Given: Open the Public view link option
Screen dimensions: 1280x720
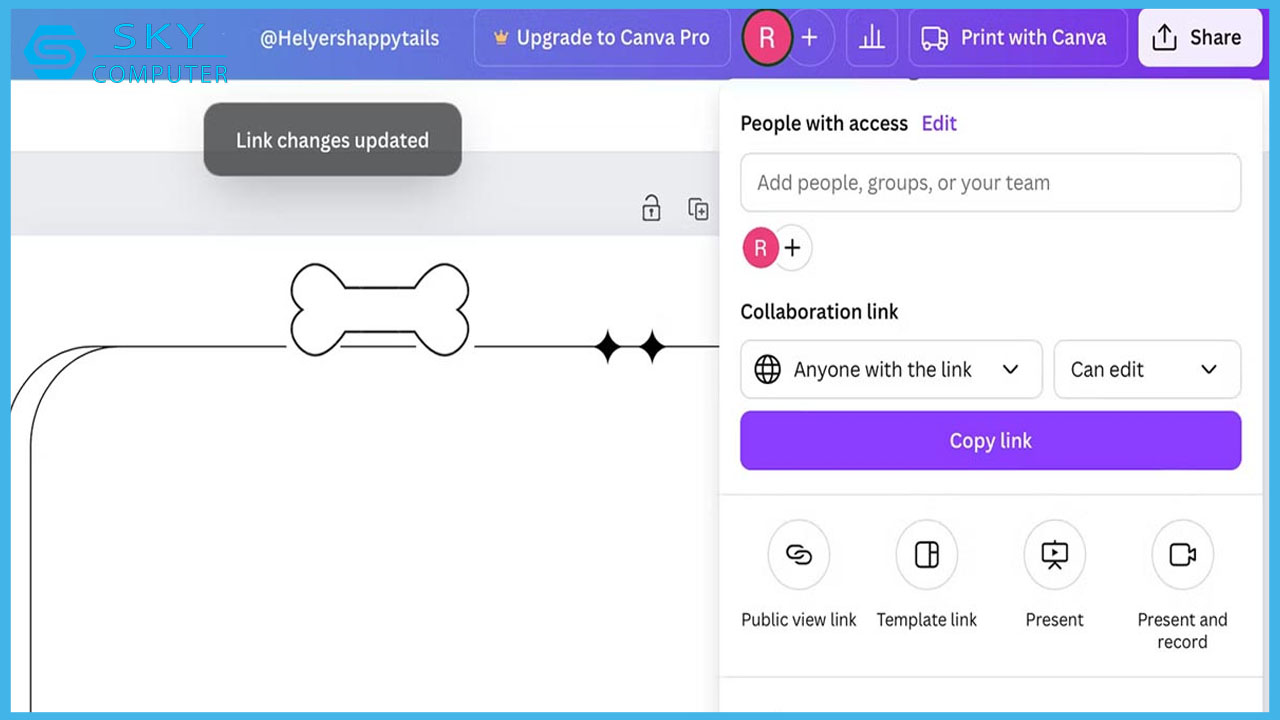Looking at the screenshot, I should click(x=798, y=555).
